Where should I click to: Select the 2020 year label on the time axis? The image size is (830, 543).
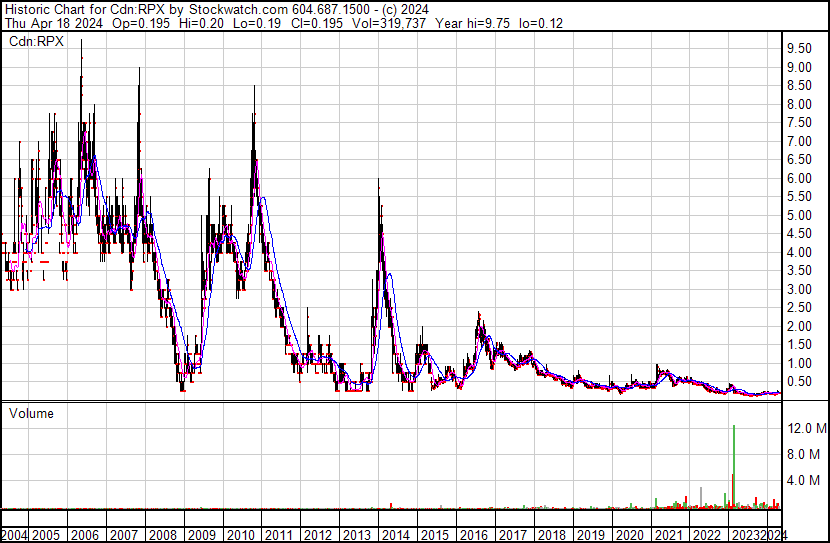(x=630, y=535)
